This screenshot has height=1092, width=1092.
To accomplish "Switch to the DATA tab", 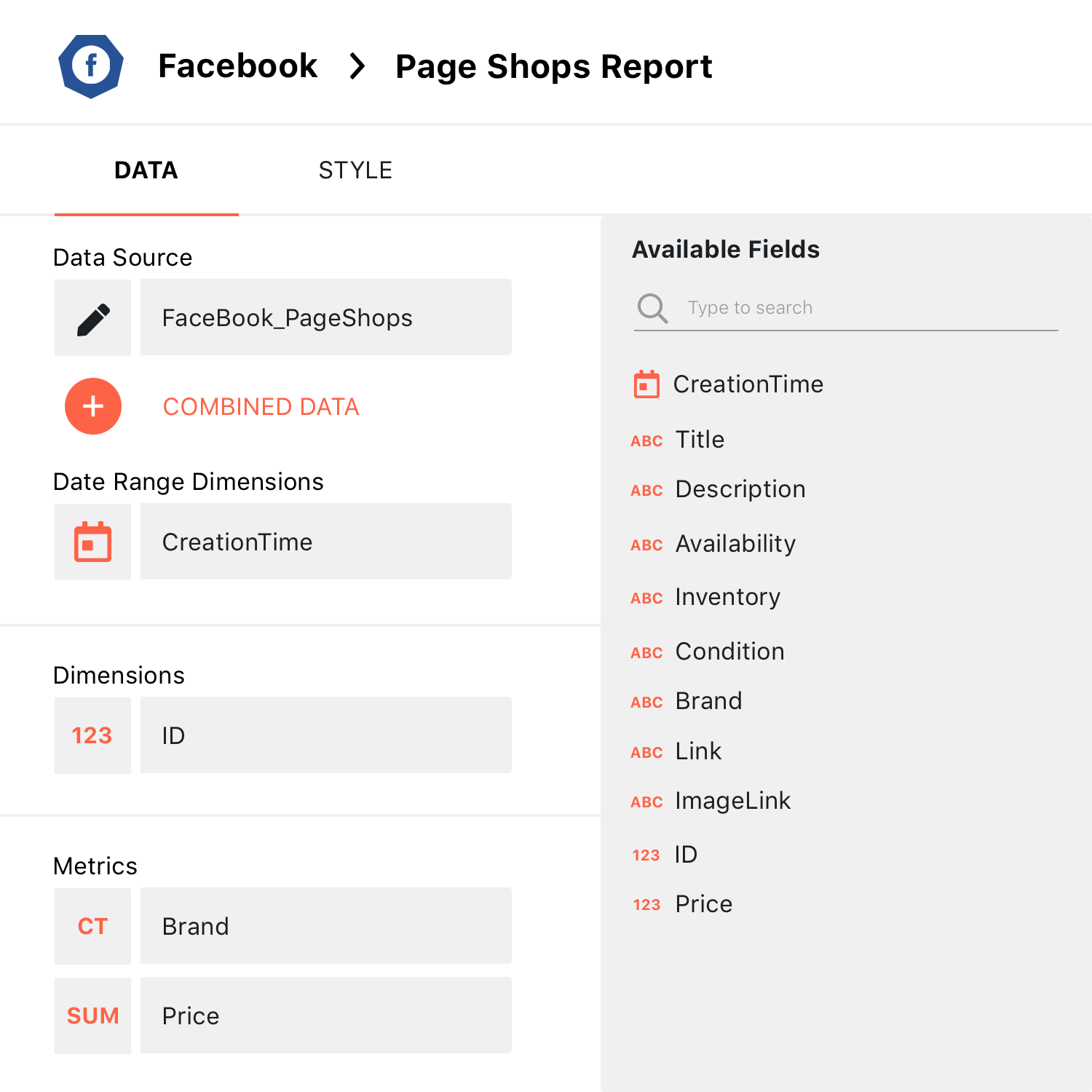I will tap(146, 170).
